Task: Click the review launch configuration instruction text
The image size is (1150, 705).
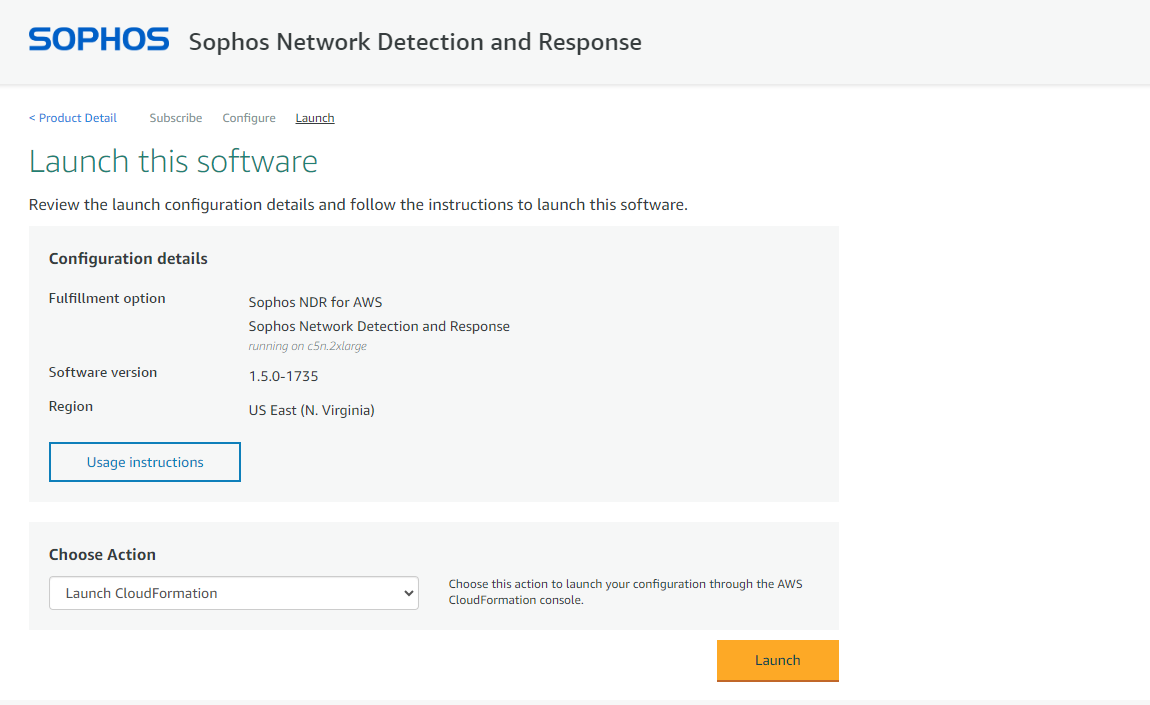Action: coord(358,205)
